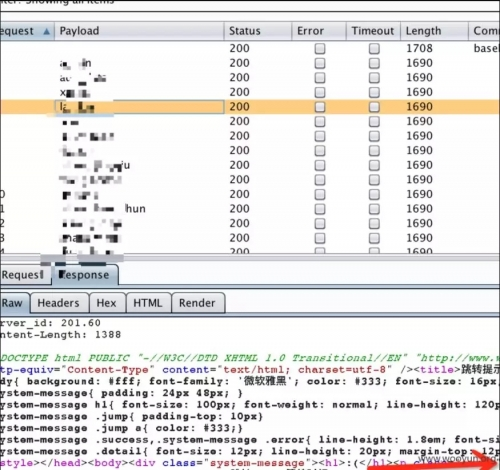Viewport: 500px width, 470px height.
Task: Tick the Timeout checkbox for the 1708 row
Action: click(374, 49)
